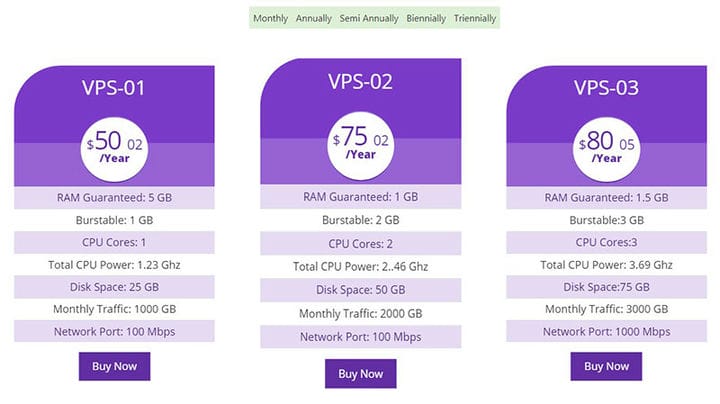Image resolution: width=720 pixels, height=404 pixels.
Task: Switch to Triennially pricing tab
Action: pyautogui.click(x=475, y=18)
